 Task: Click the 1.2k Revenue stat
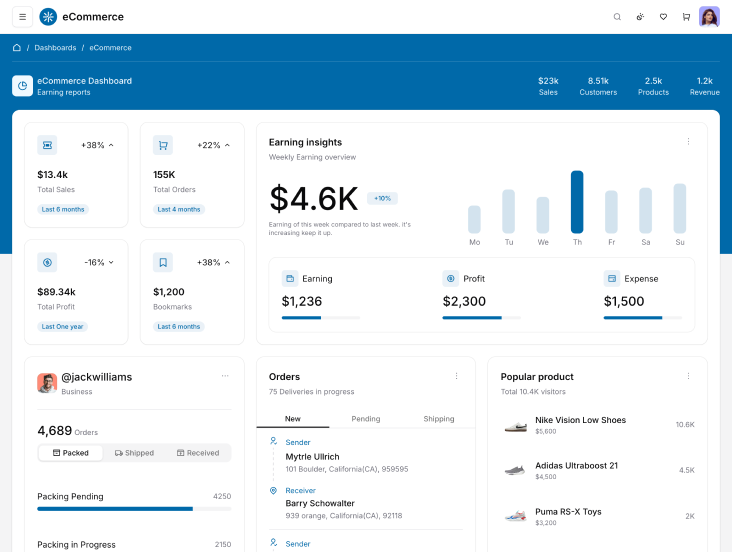(x=704, y=86)
